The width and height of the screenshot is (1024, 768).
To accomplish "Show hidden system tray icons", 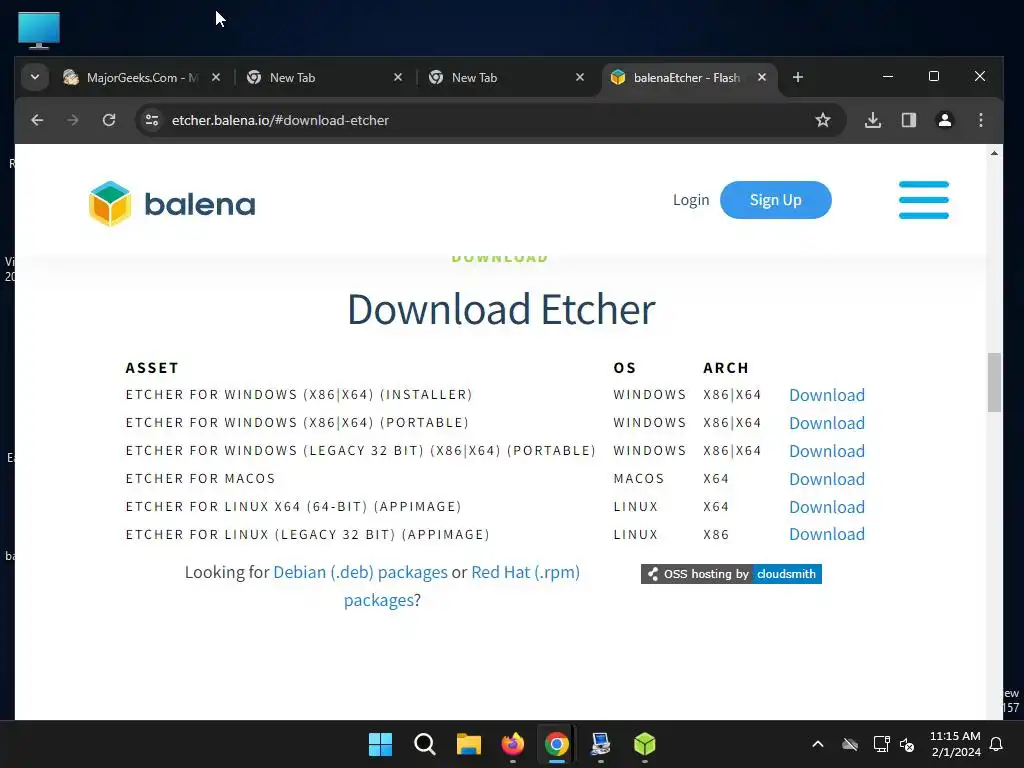I will coord(818,744).
